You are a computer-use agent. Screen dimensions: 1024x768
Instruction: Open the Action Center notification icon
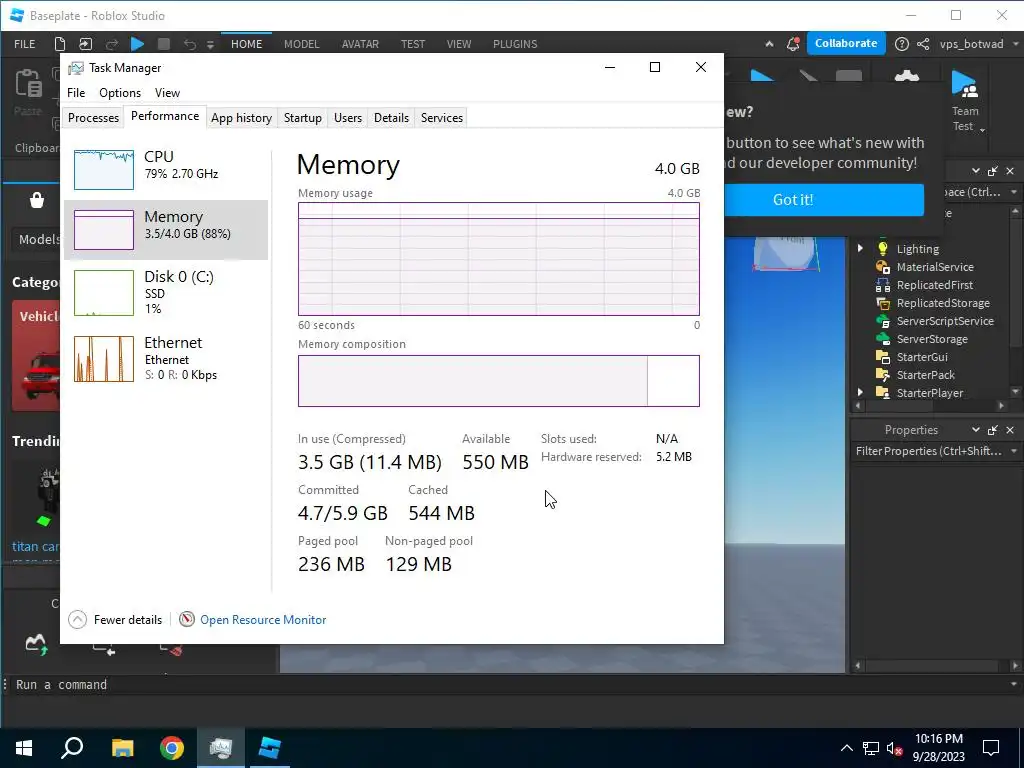click(x=991, y=748)
